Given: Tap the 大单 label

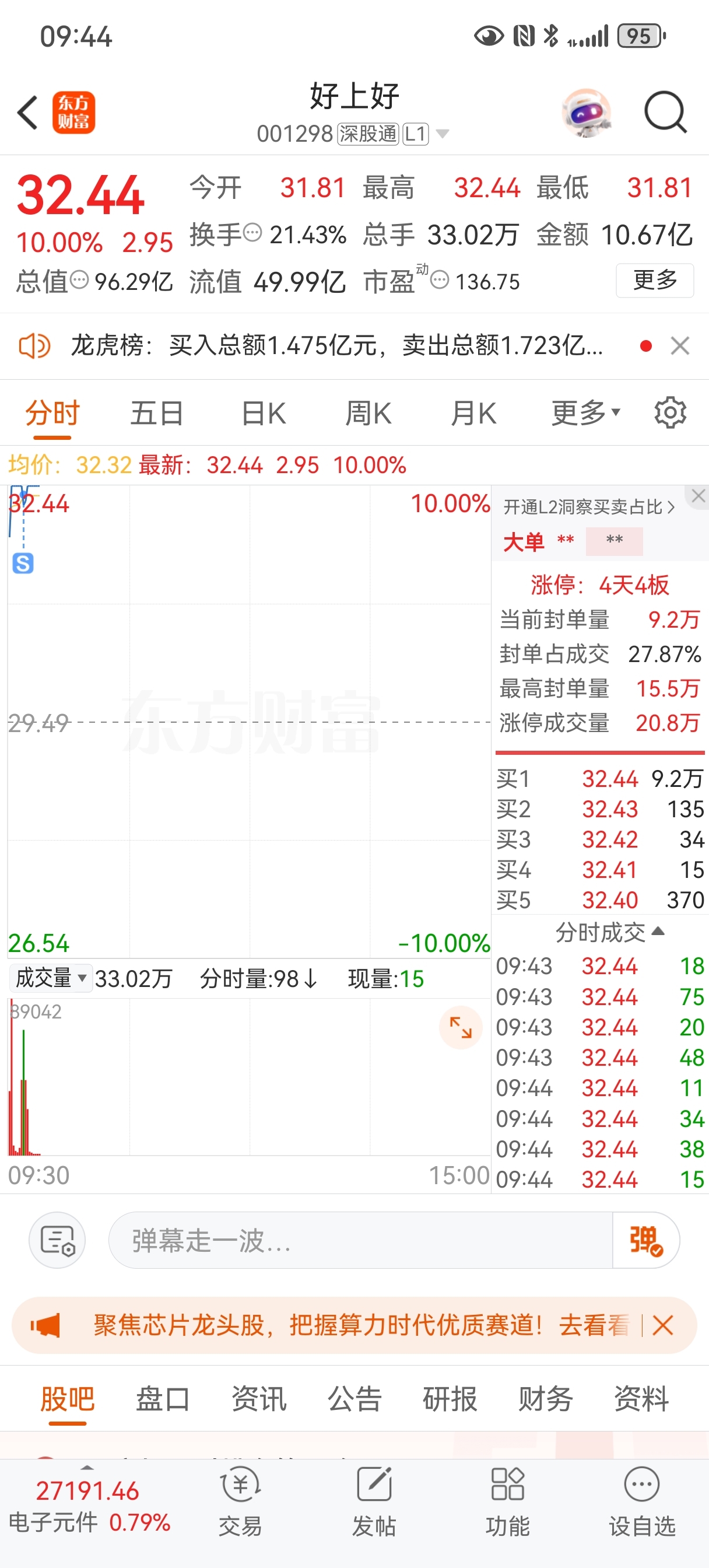Looking at the screenshot, I should pos(524,542).
